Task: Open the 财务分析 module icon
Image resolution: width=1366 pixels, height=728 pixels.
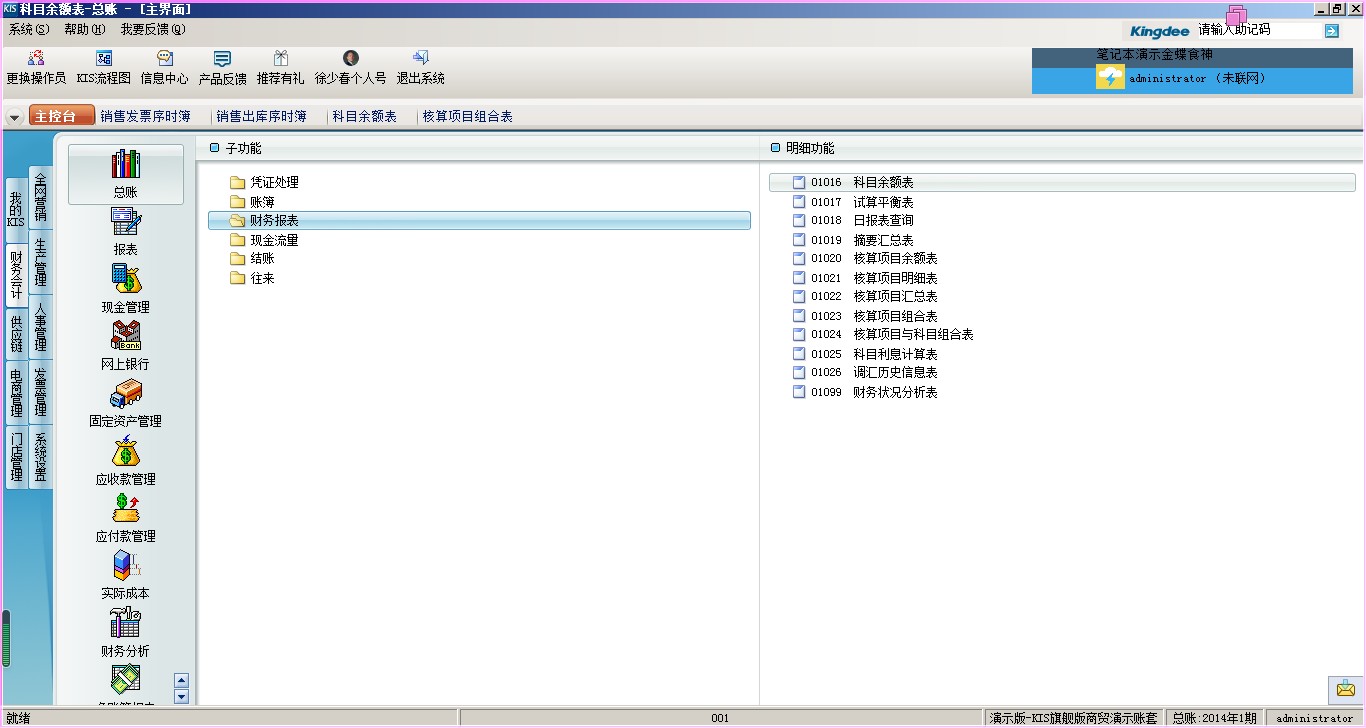Action: (x=125, y=632)
